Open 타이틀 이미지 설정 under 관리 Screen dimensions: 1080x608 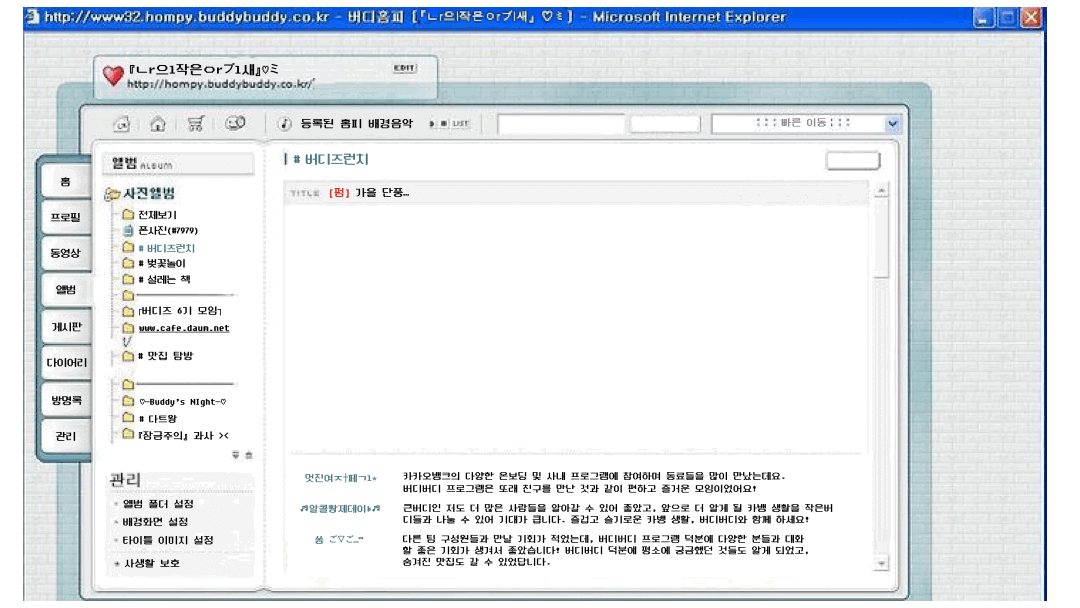pyautogui.click(x=167, y=541)
